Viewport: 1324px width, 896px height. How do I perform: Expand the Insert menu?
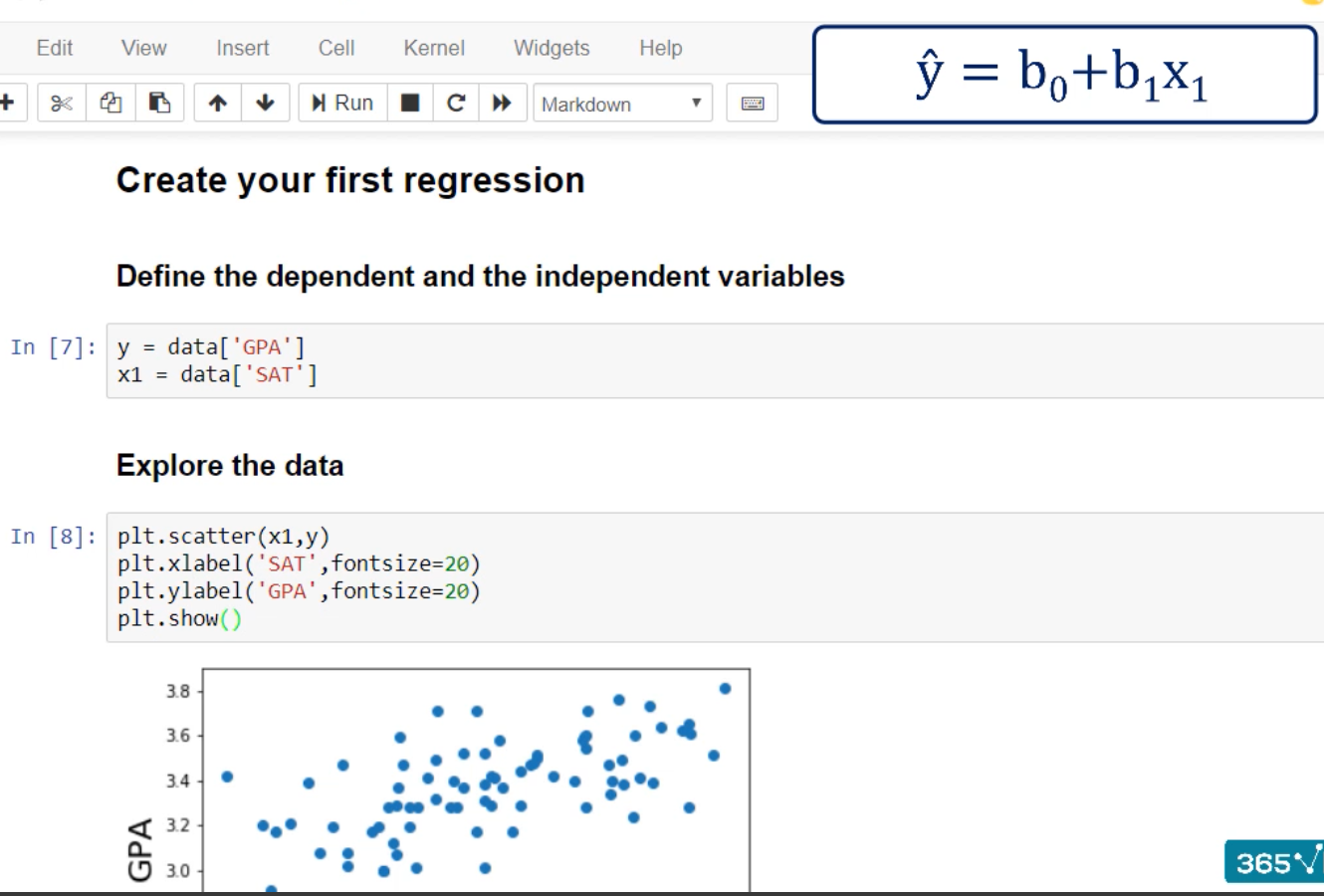click(x=242, y=48)
